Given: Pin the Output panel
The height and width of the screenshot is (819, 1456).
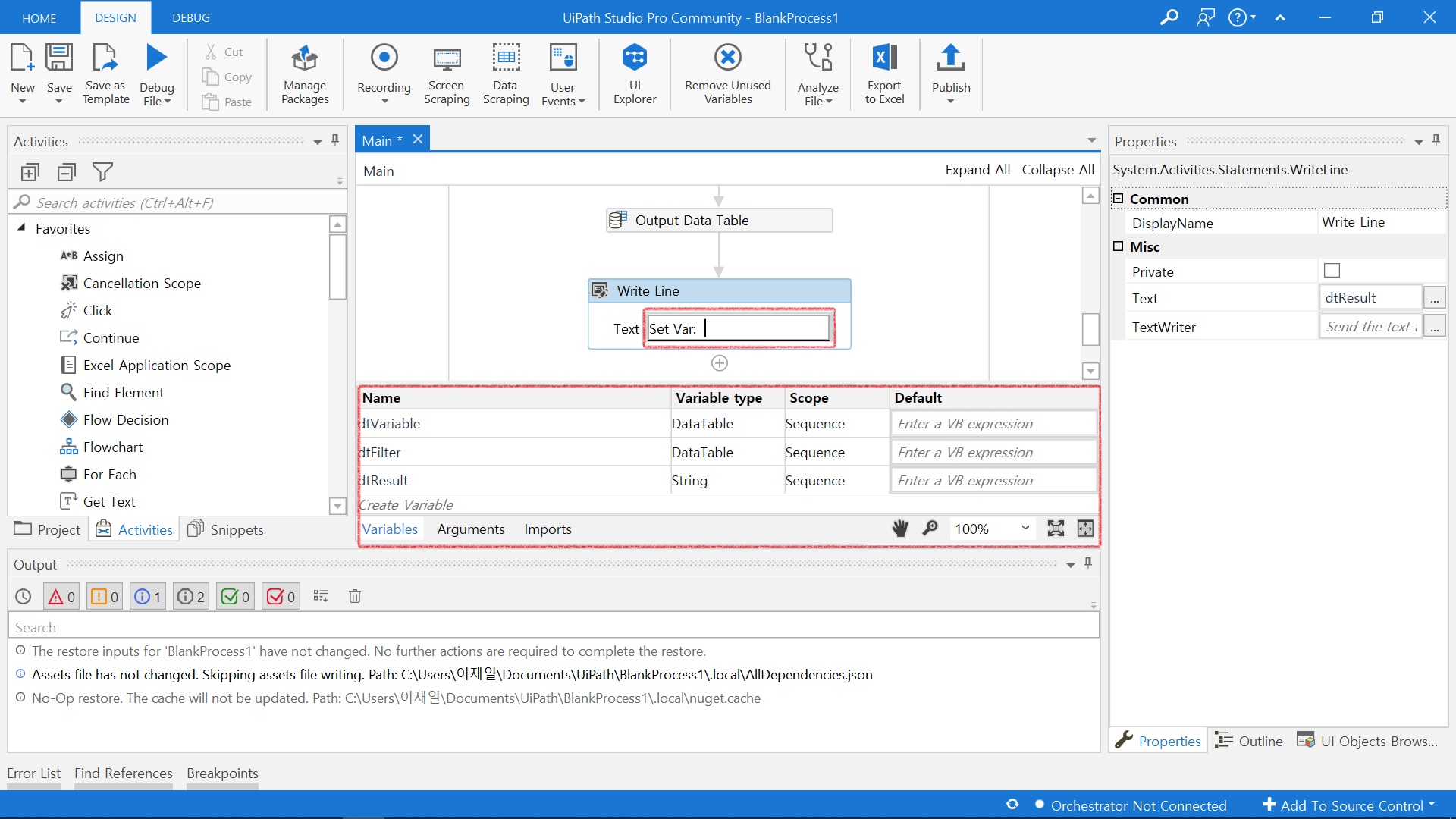Looking at the screenshot, I should click(x=1088, y=563).
